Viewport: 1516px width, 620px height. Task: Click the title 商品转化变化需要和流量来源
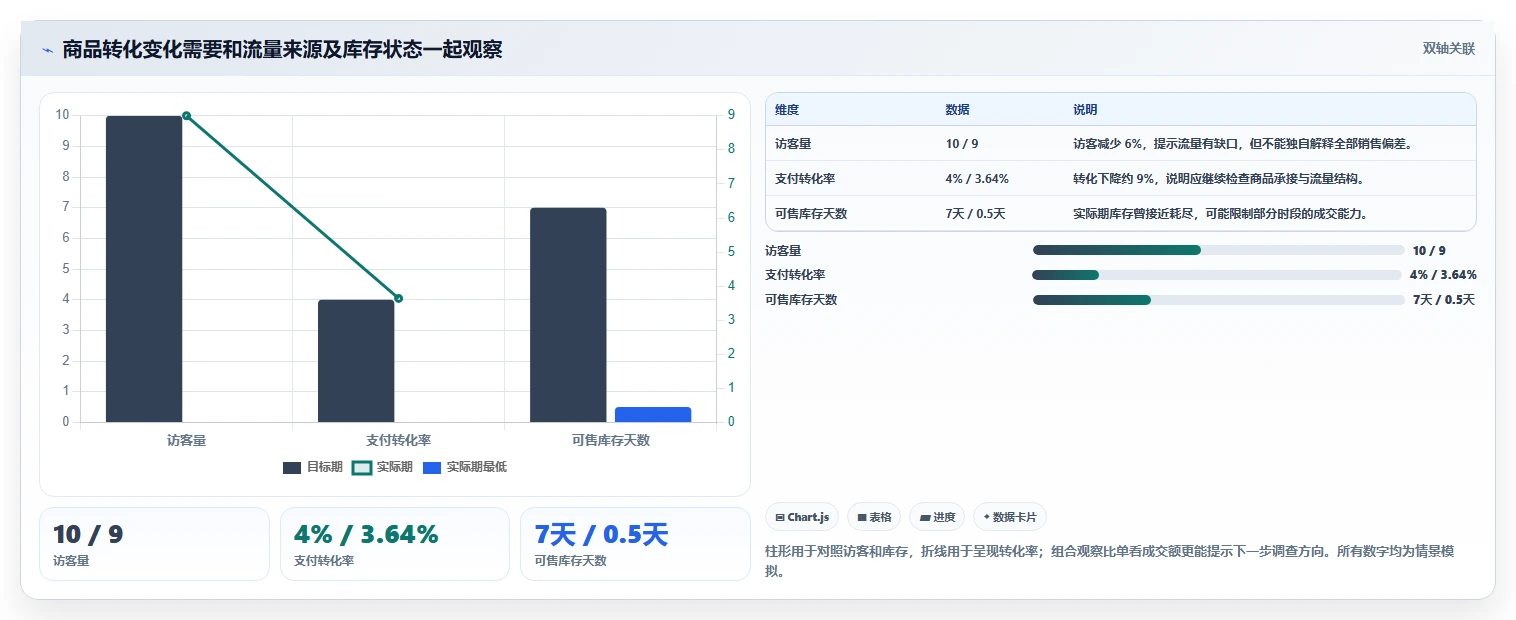click(282, 50)
